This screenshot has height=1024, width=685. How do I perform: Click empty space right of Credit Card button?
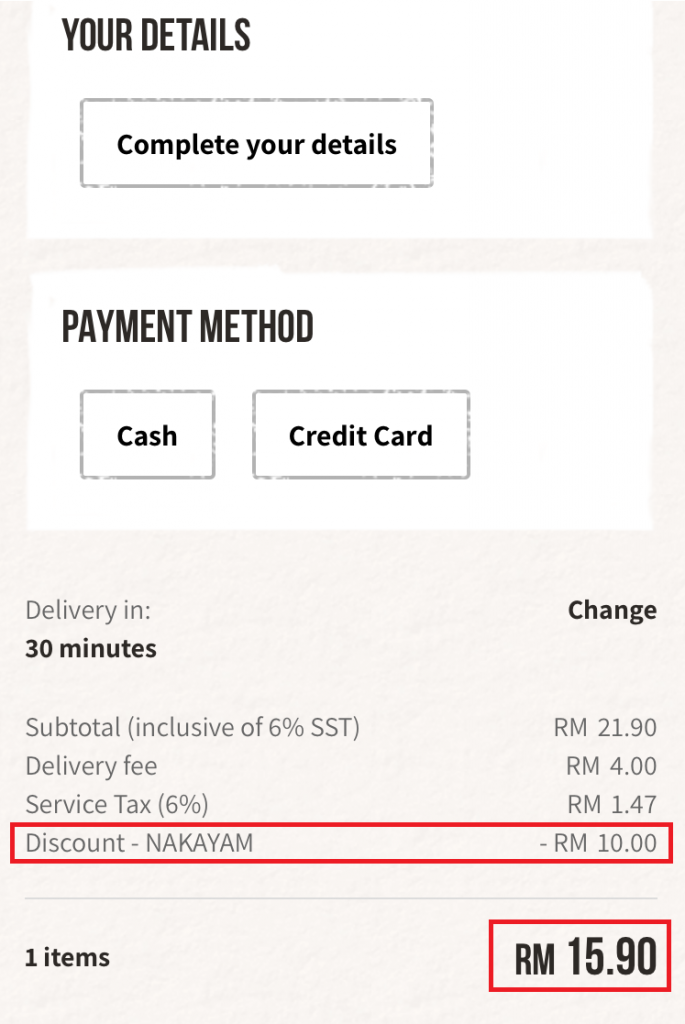pyautogui.click(x=560, y=435)
